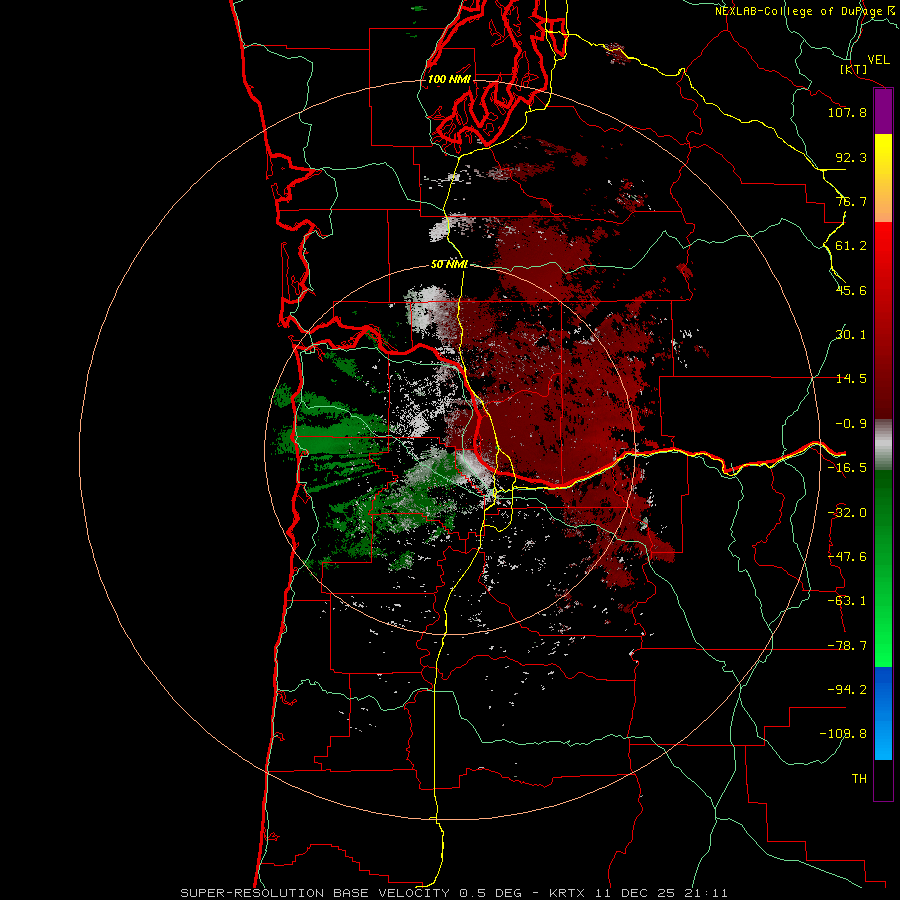Click the "KRTX" station identifier
This screenshot has width=900, height=900.
[x=569, y=893]
